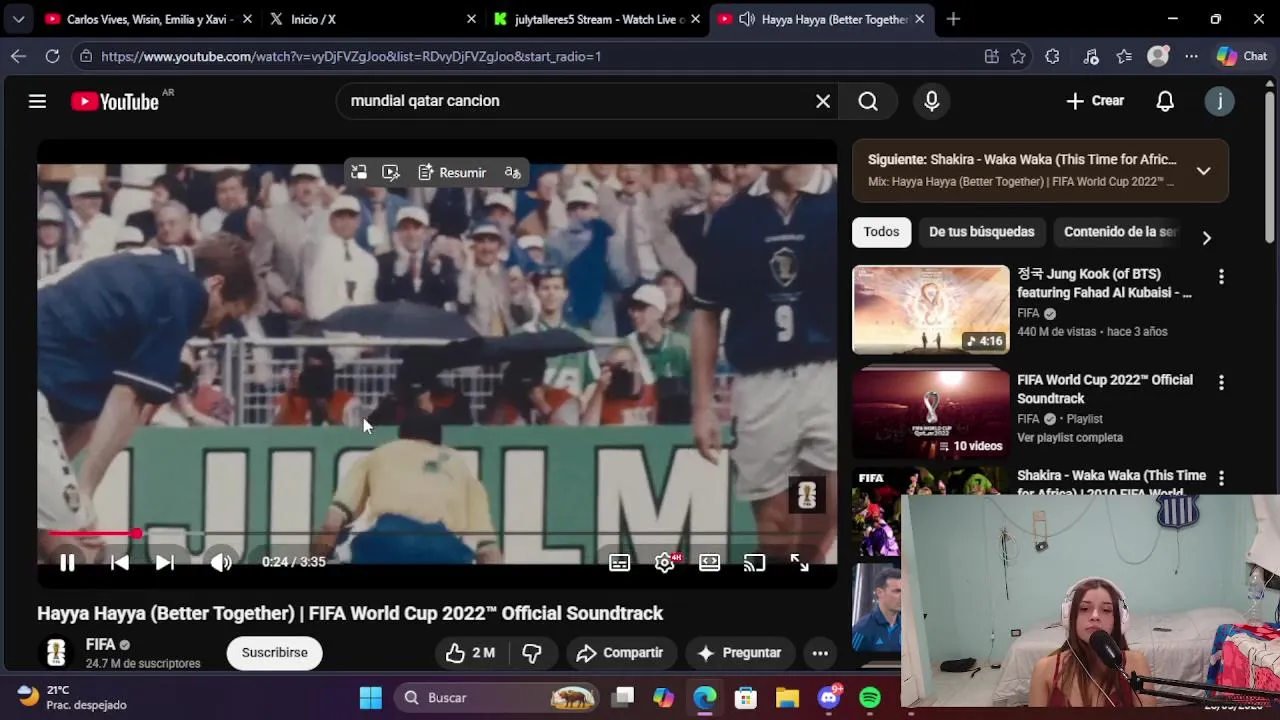Toggle subtitles on the player
This screenshot has height=720, width=1280.
click(x=619, y=563)
